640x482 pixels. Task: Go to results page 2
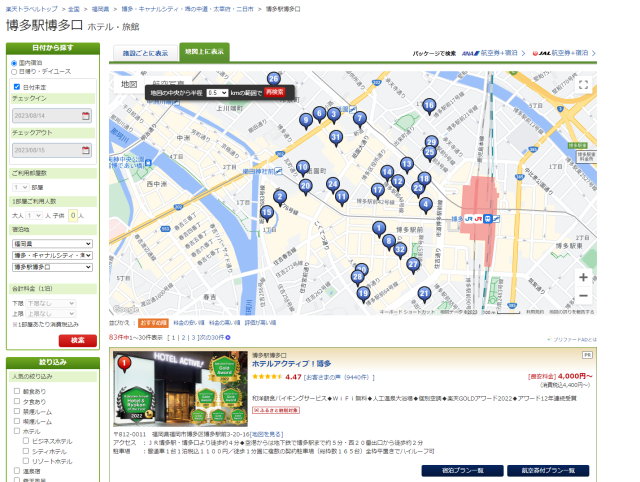(x=183, y=338)
